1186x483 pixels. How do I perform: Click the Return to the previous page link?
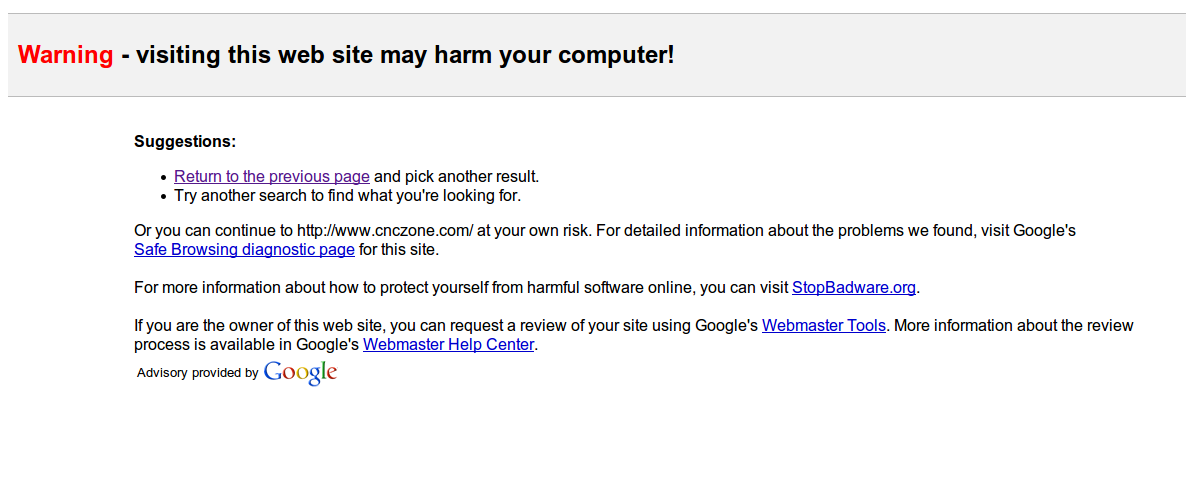(271, 177)
